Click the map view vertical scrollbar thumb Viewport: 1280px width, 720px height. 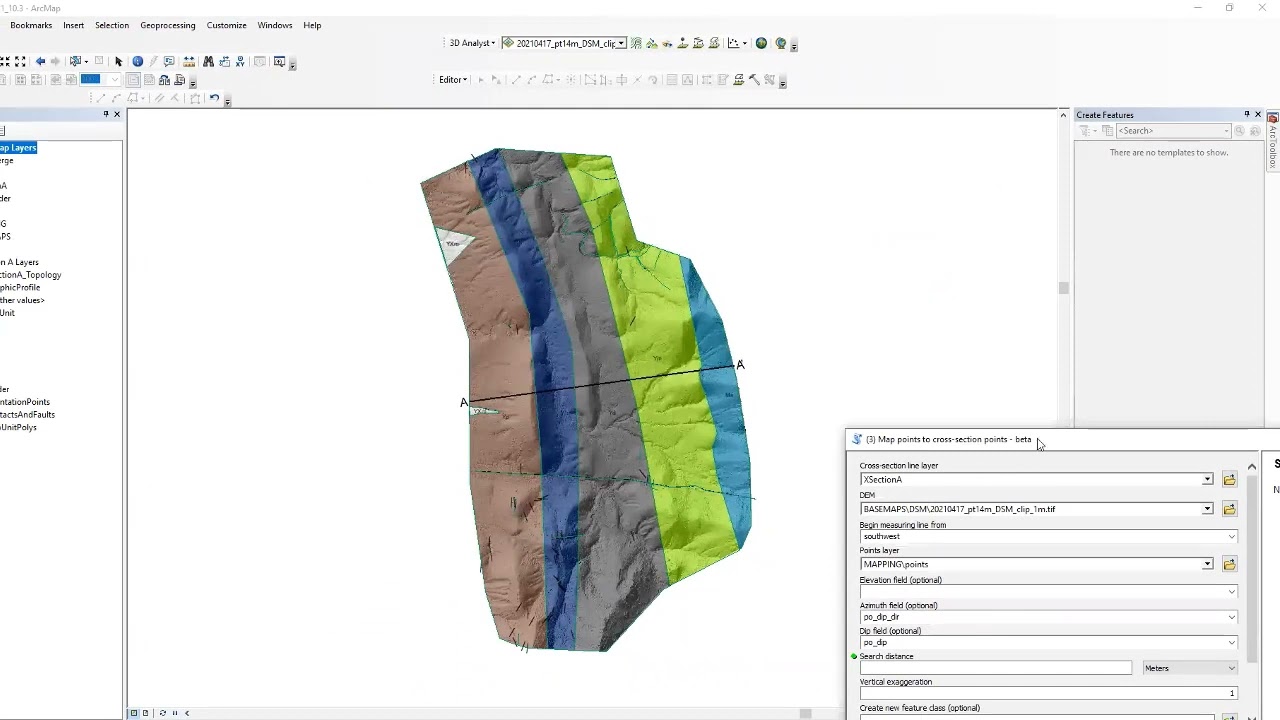(x=1063, y=288)
